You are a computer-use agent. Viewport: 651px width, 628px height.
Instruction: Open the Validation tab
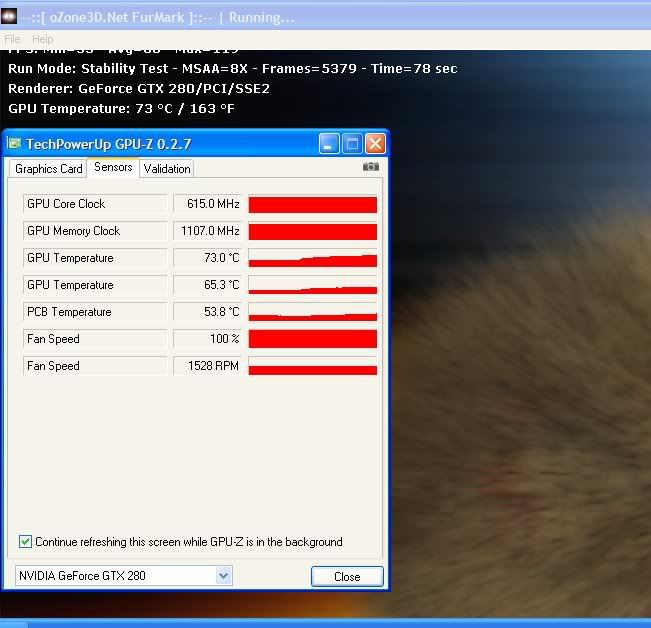click(167, 169)
